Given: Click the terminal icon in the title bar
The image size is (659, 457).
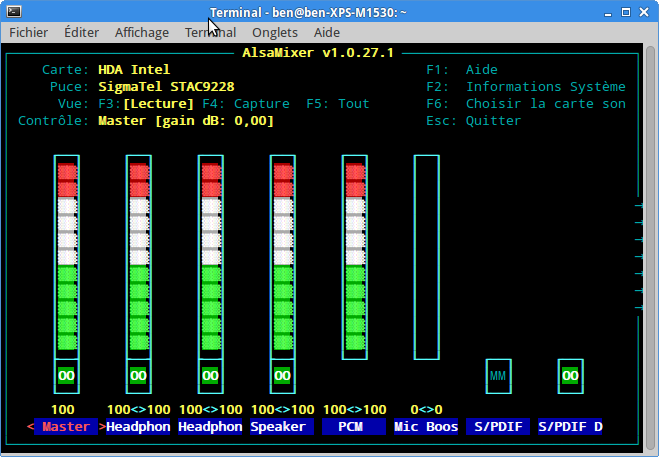Looking at the screenshot, I should [14, 12].
